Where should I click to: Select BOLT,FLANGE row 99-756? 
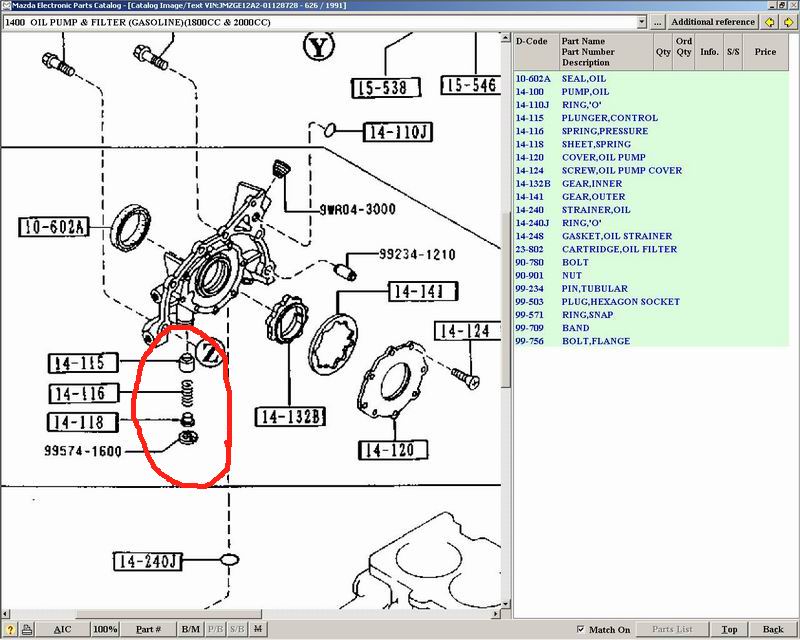[652, 341]
